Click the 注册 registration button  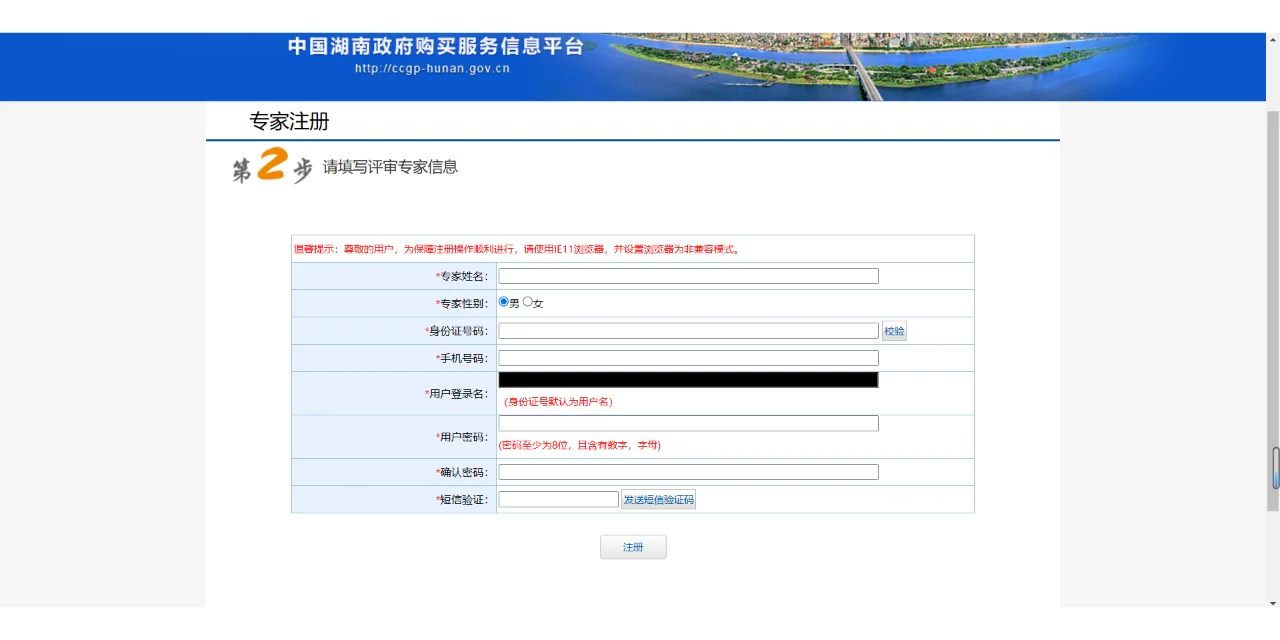click(x=633, y=546)
